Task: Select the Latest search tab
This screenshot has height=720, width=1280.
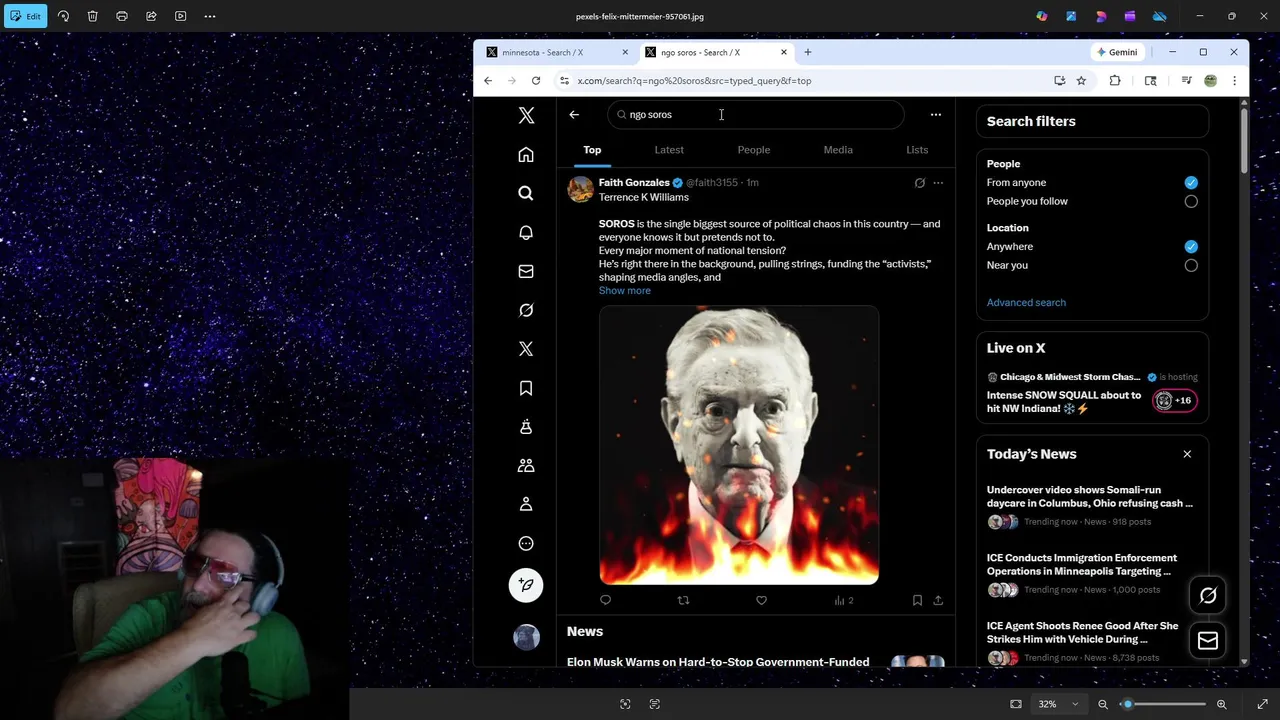Action: tap(669, 150)
